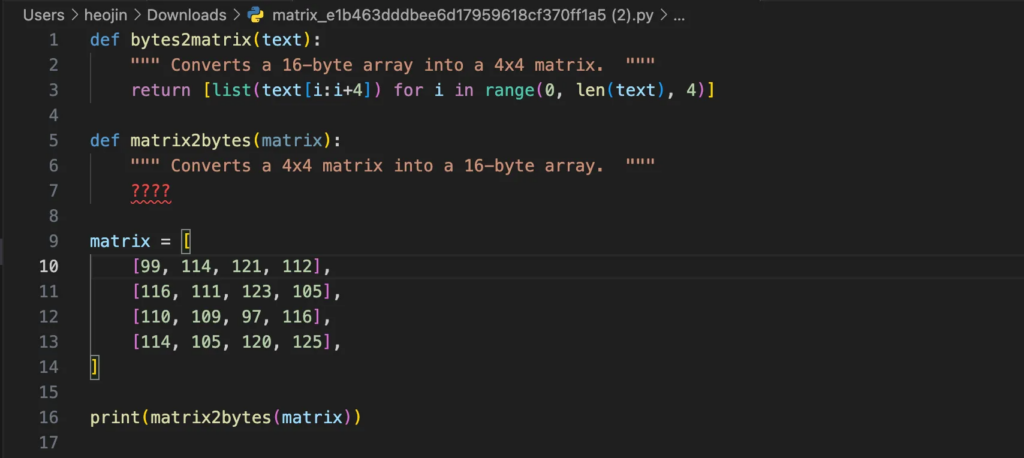Click the value 99 in first row

point(151,266)
